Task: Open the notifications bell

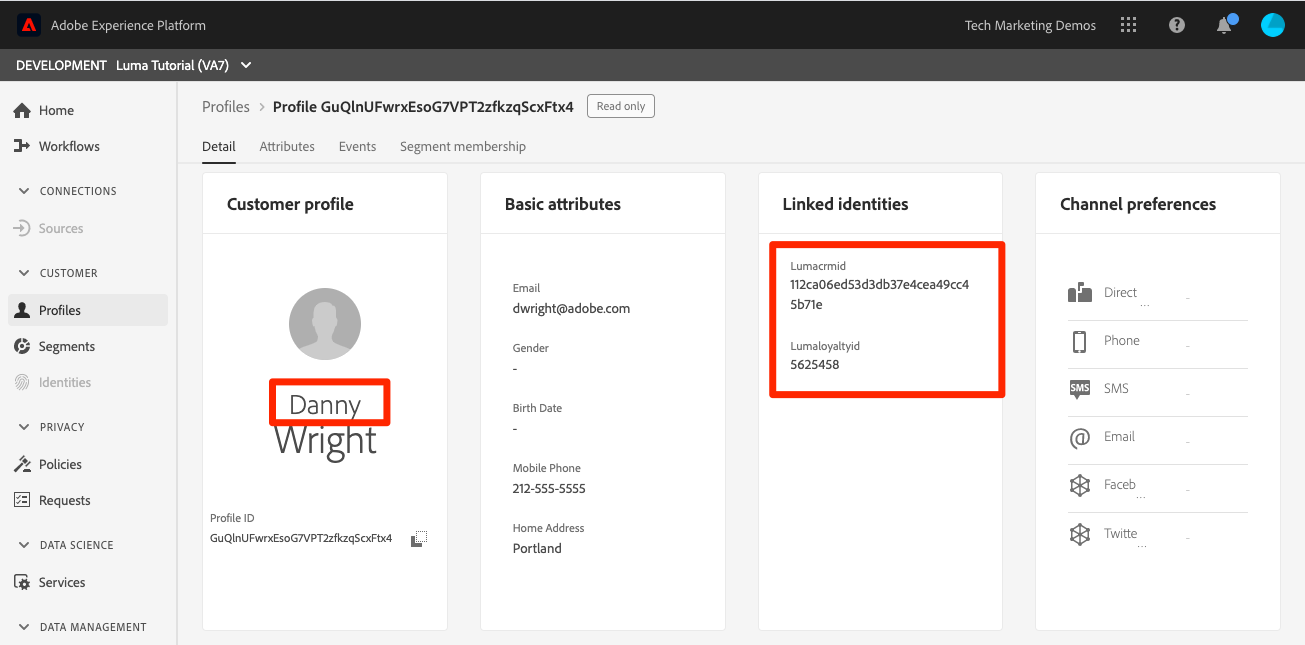Action: 1225,25
